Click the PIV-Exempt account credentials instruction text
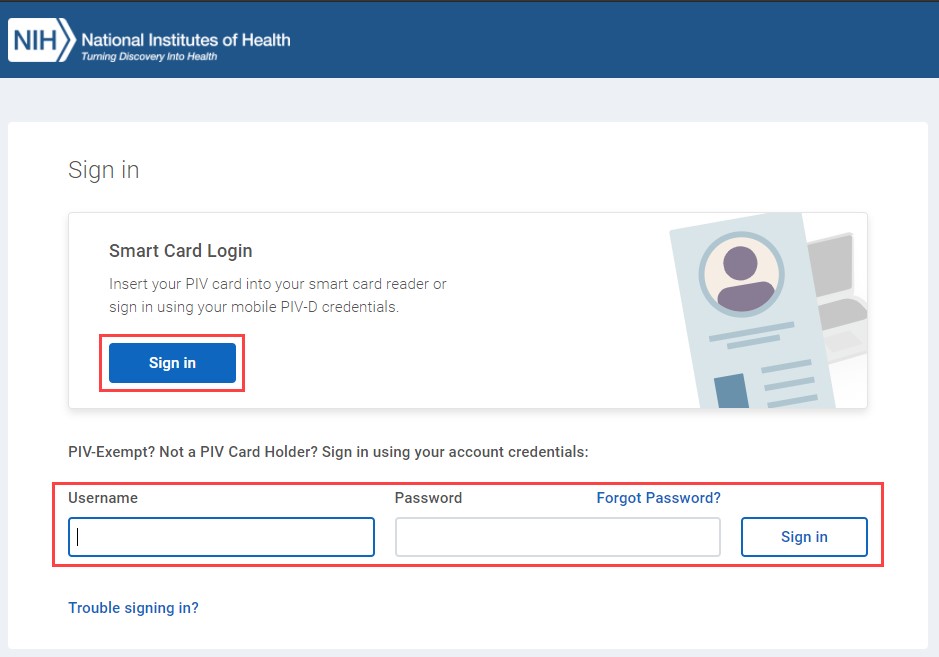Screen dimensions: 939x657 328,452
